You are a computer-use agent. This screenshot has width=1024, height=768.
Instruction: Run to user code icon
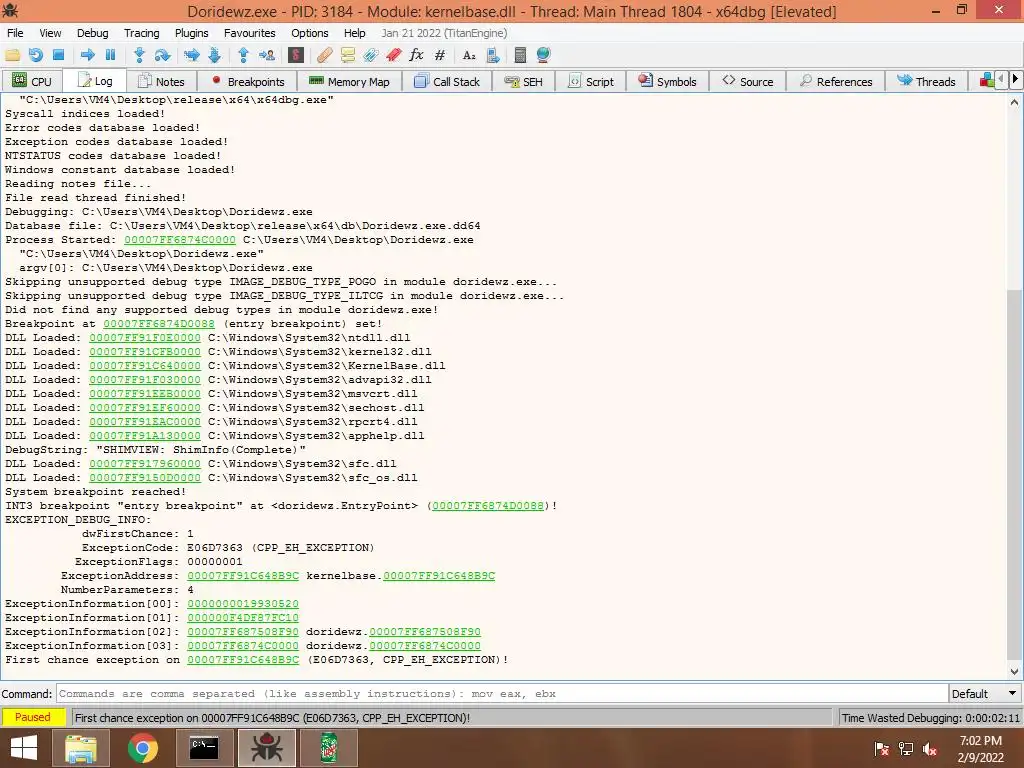pos(266,56)
